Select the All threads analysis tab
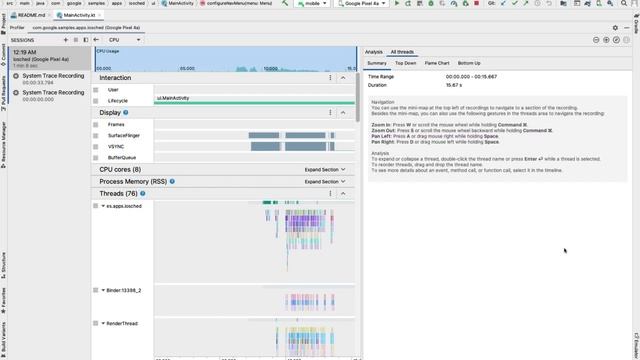 pos(402,52)
